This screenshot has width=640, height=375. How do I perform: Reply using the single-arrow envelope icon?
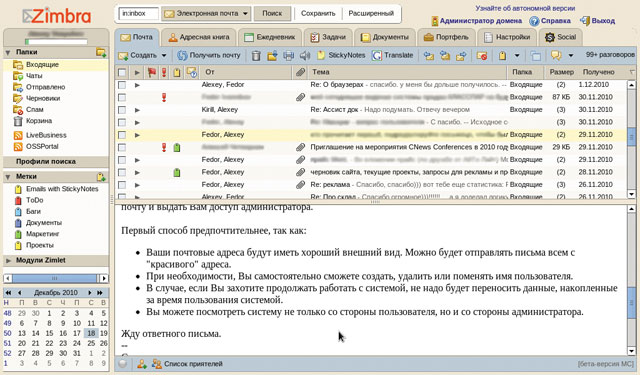(429, 55)
